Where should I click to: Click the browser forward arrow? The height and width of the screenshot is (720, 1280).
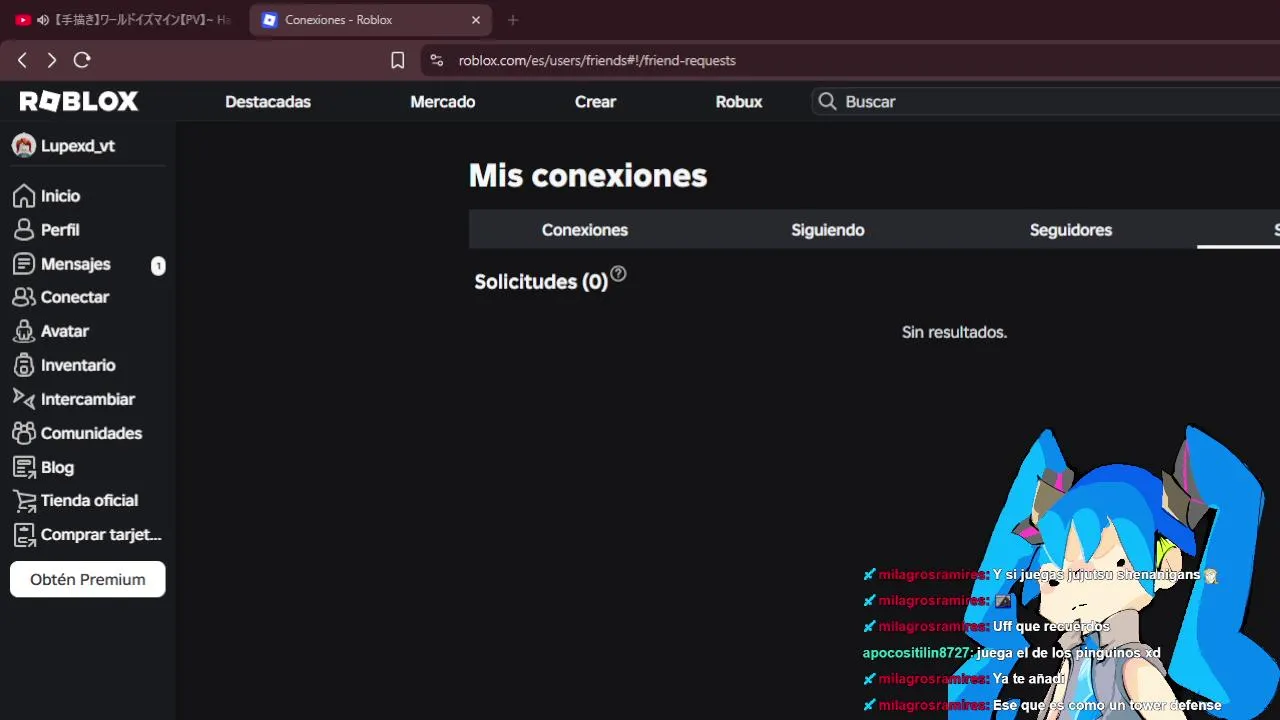click(x=52, y=60)
